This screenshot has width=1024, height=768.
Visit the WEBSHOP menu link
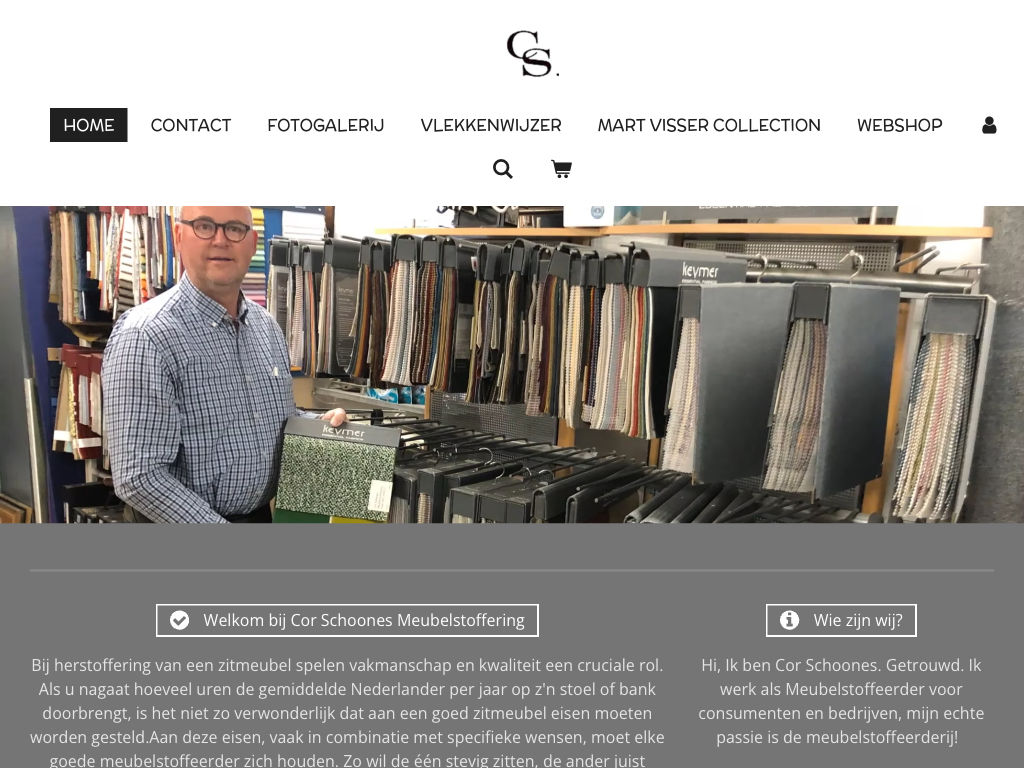900,125
